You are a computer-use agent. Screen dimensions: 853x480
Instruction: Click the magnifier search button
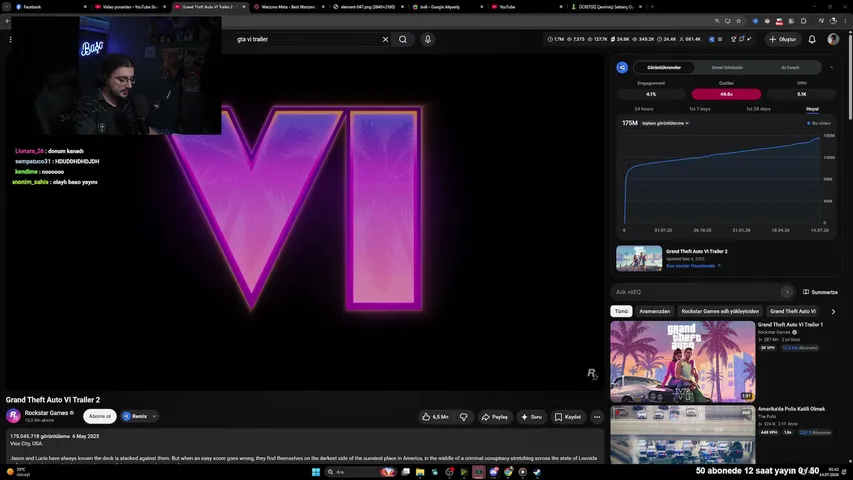tap(403, 39)
